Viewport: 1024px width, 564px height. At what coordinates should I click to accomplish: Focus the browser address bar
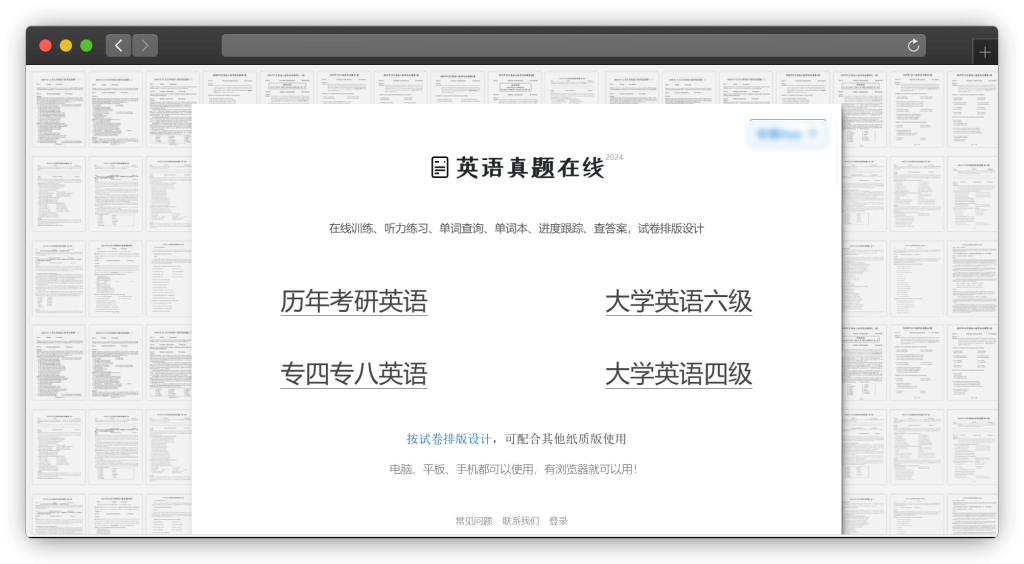click(573, 45)
